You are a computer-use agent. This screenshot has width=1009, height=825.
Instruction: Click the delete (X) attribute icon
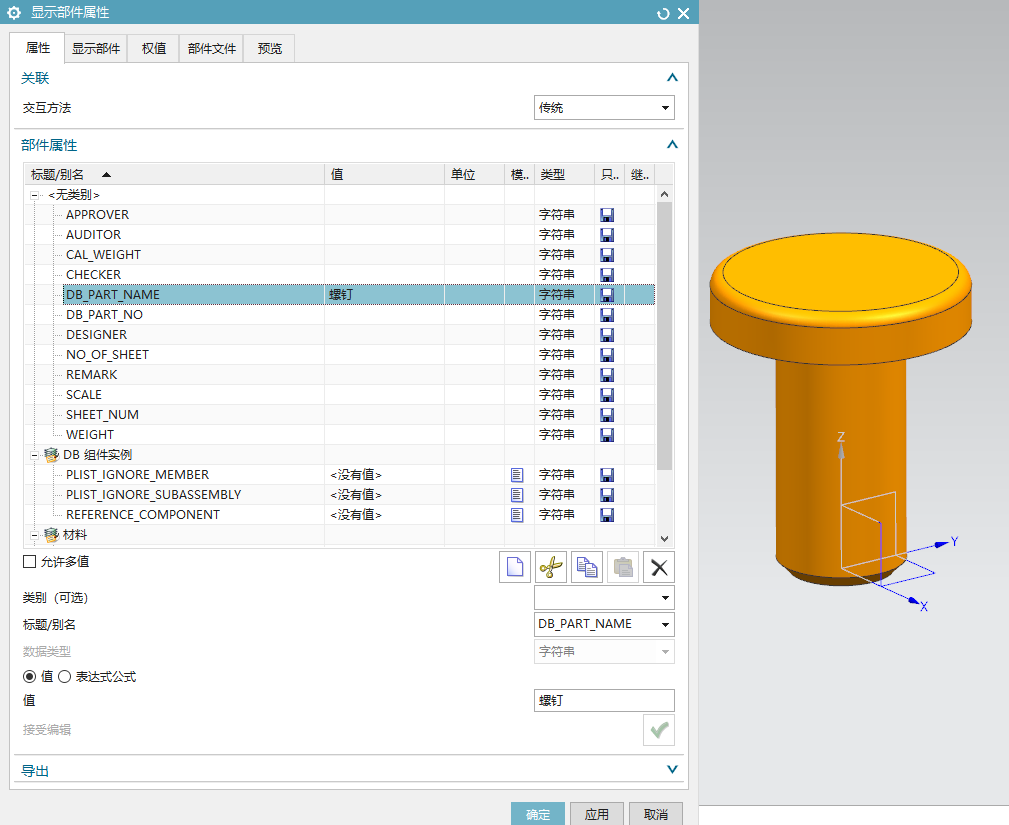[x=659, y=567]
